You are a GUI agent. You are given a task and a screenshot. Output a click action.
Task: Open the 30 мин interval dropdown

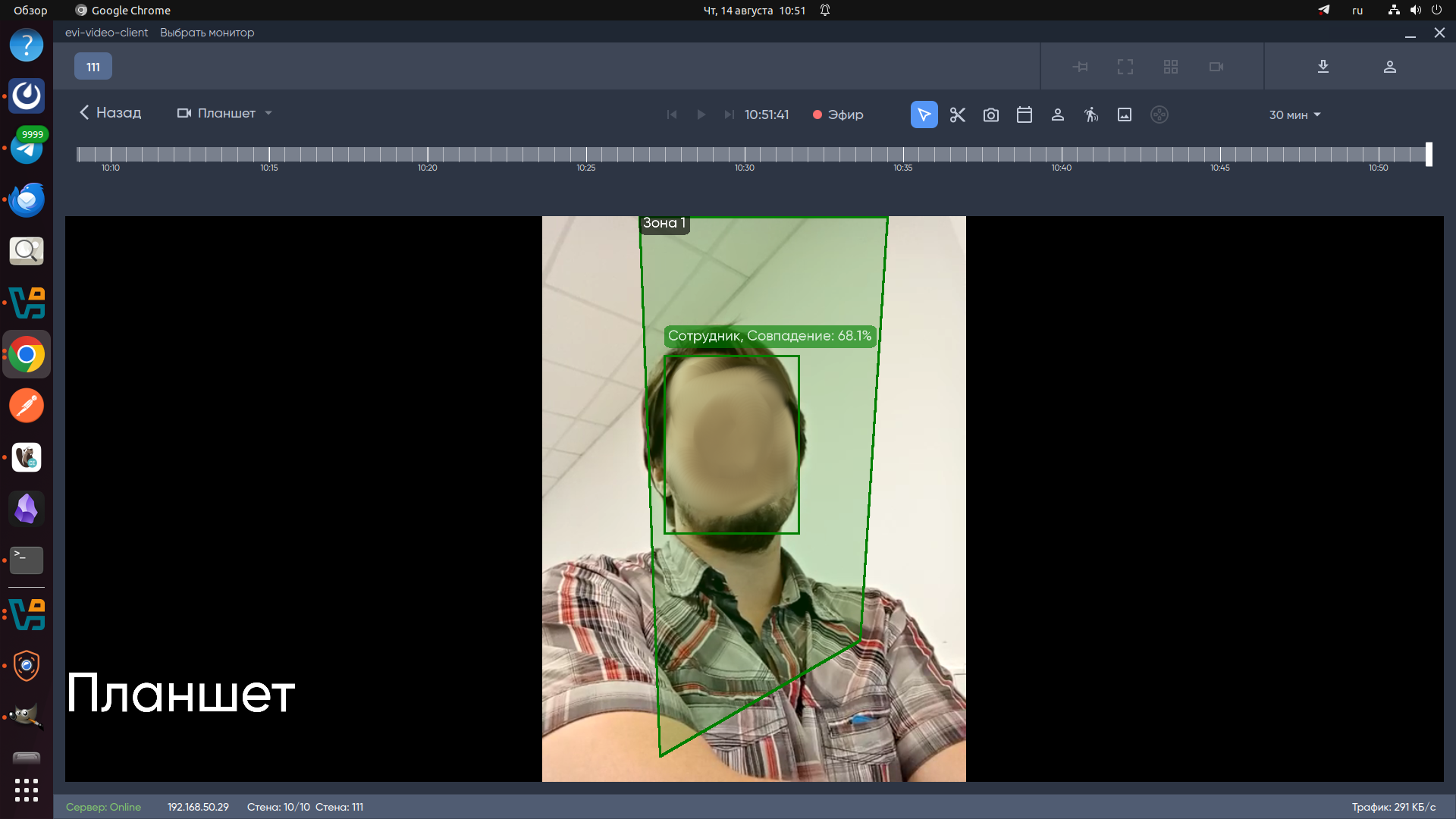coord(1294,115)
